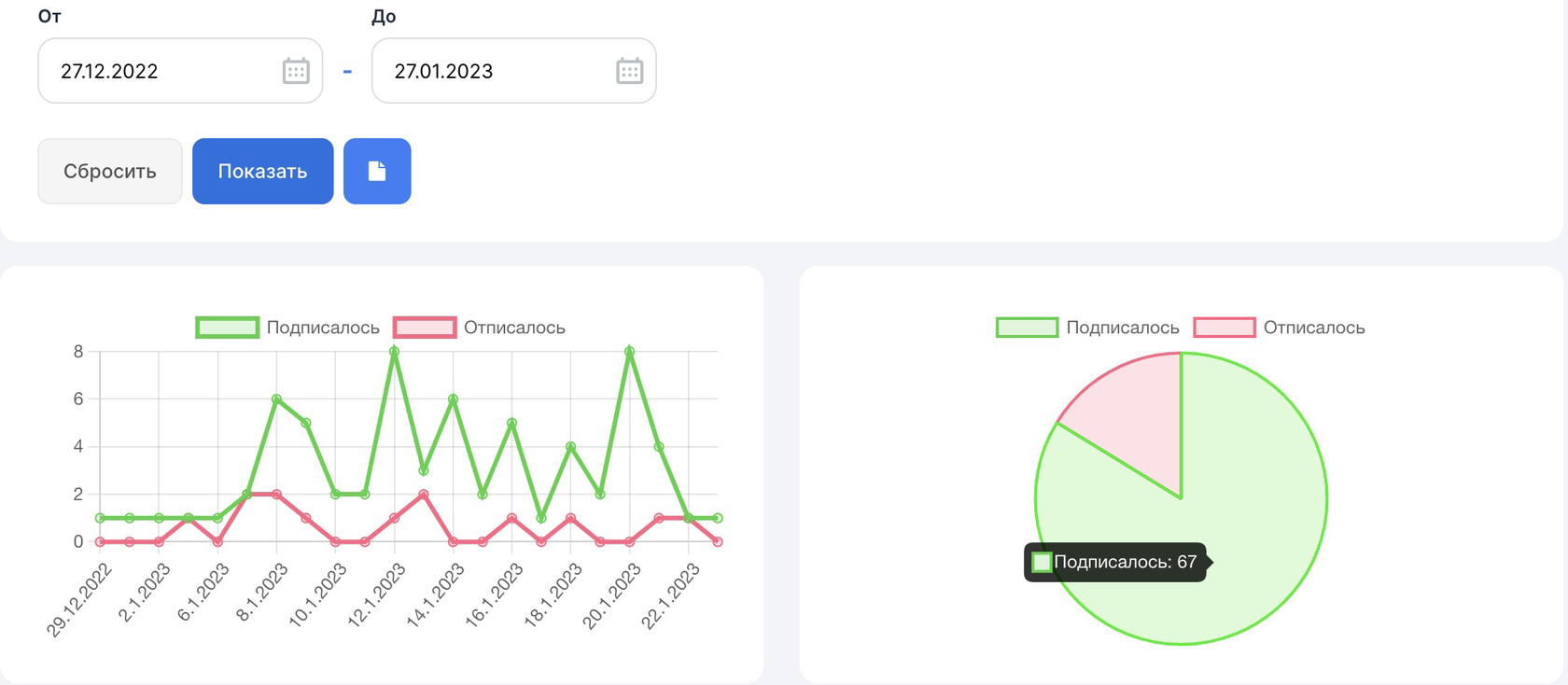Click green peak point at 12.1.2023
Screen dimensions: 1568x685
tap(394, 352)
